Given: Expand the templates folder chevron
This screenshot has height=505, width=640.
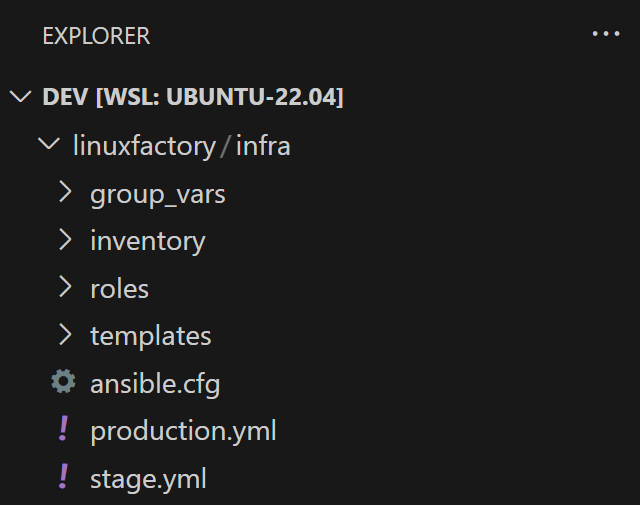Looking at the screenshot, I should point(66,335).
